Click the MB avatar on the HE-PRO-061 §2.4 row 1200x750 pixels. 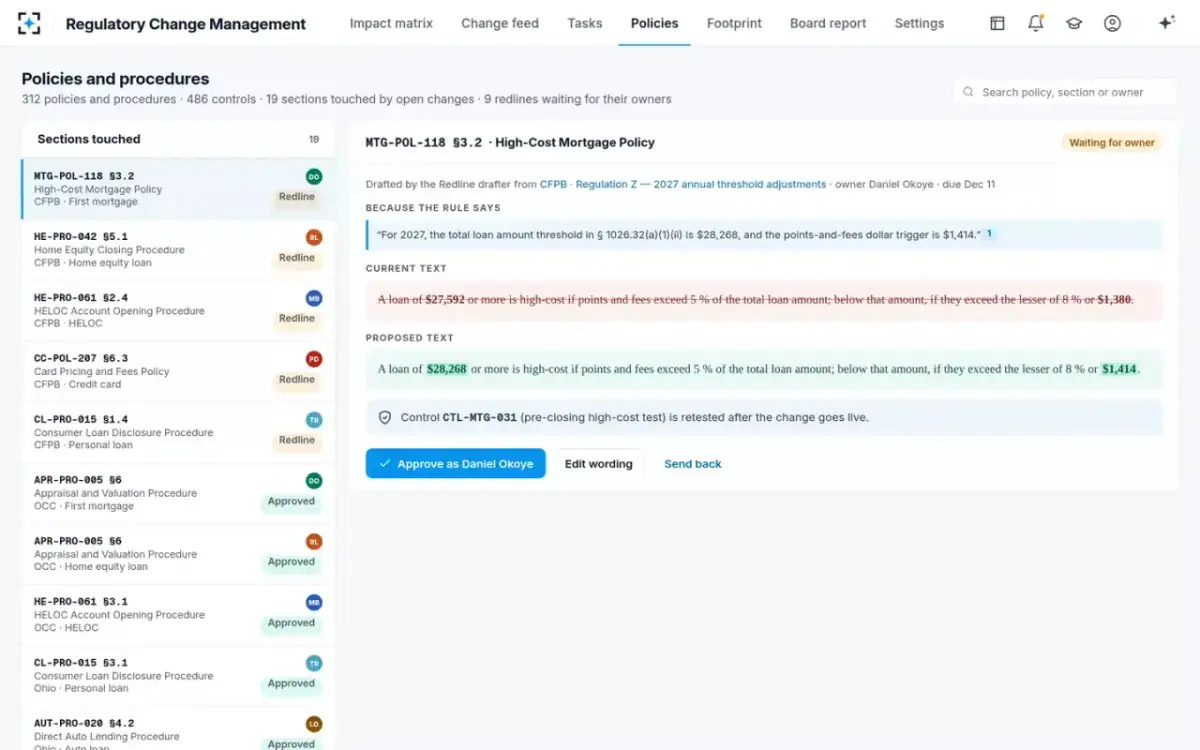tap(314, 298)
